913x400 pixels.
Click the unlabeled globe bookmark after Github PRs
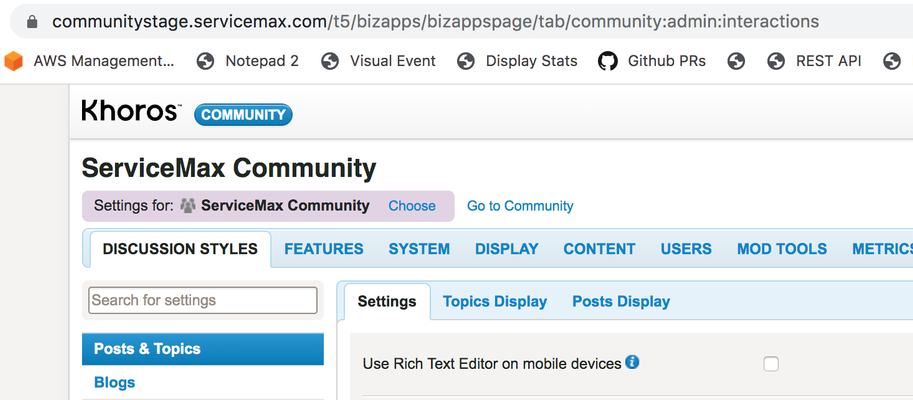point(736,61)
